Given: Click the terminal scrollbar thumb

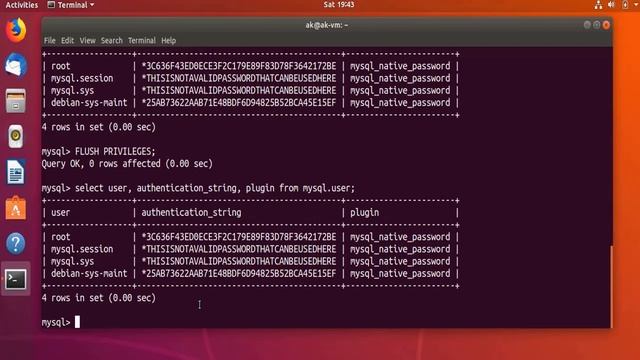Looking at the screenshot, I should coord(611,286).
